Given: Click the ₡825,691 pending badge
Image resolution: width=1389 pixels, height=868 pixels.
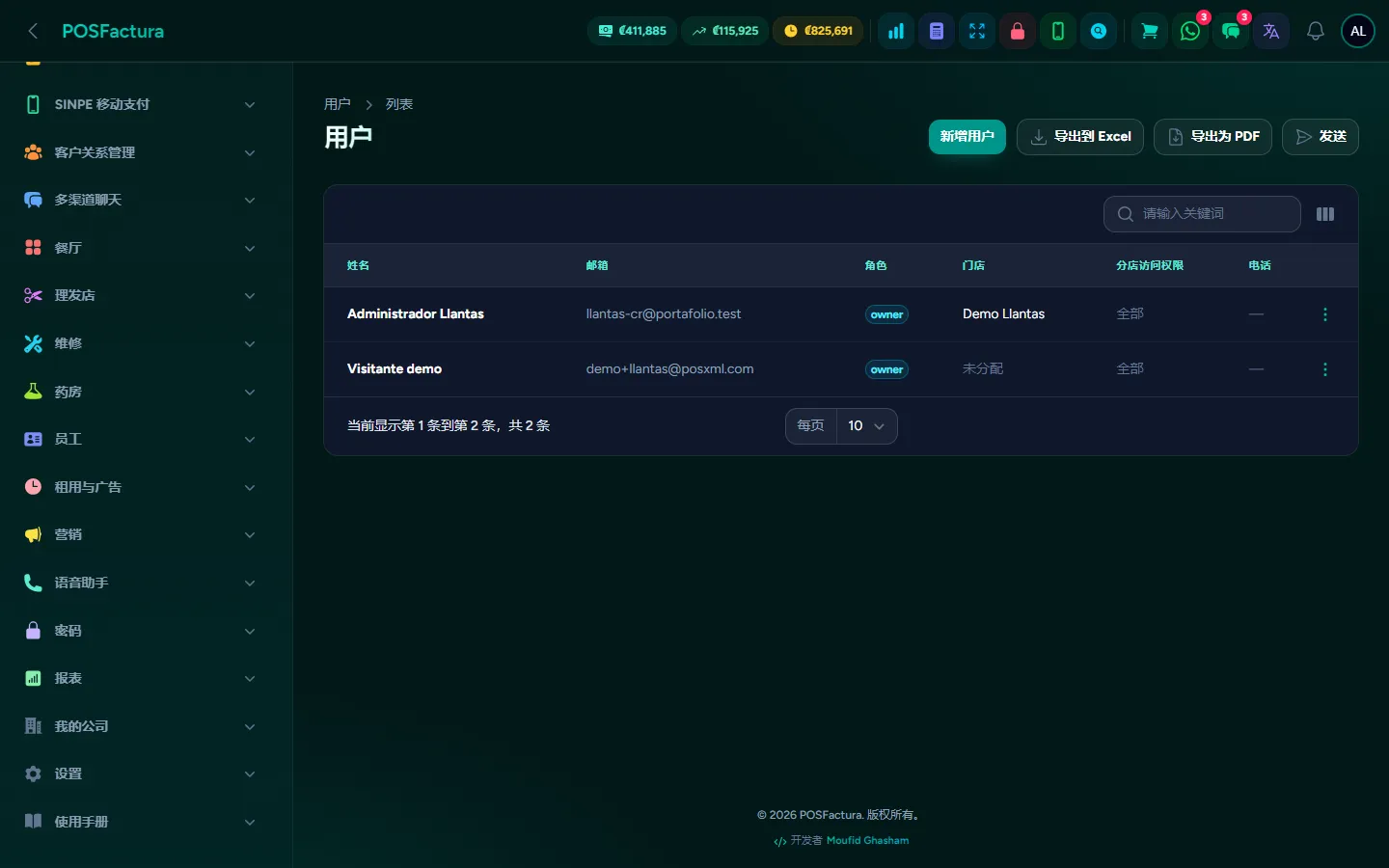Looking at the screenshot, I should (818, 31).
